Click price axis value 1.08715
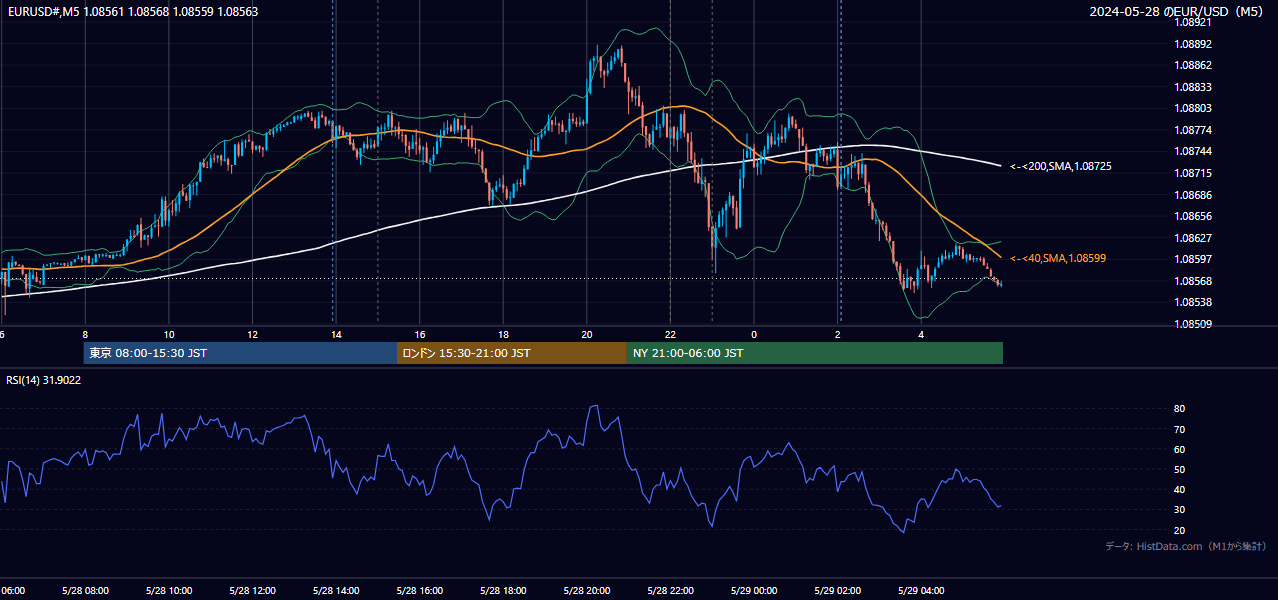The image size is (1278, 600). tap(1194, 173)
